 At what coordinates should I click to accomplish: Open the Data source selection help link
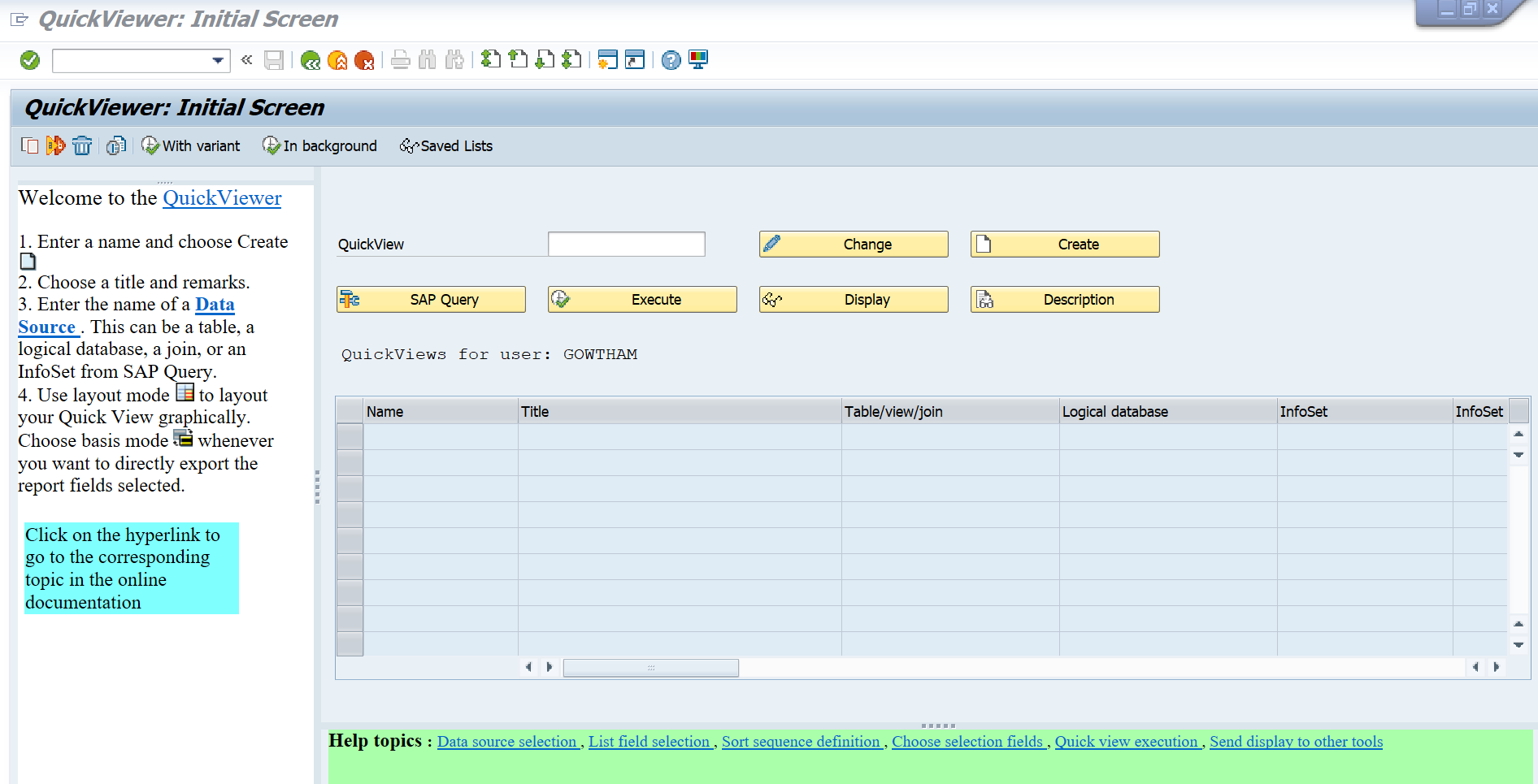point(507,742)
